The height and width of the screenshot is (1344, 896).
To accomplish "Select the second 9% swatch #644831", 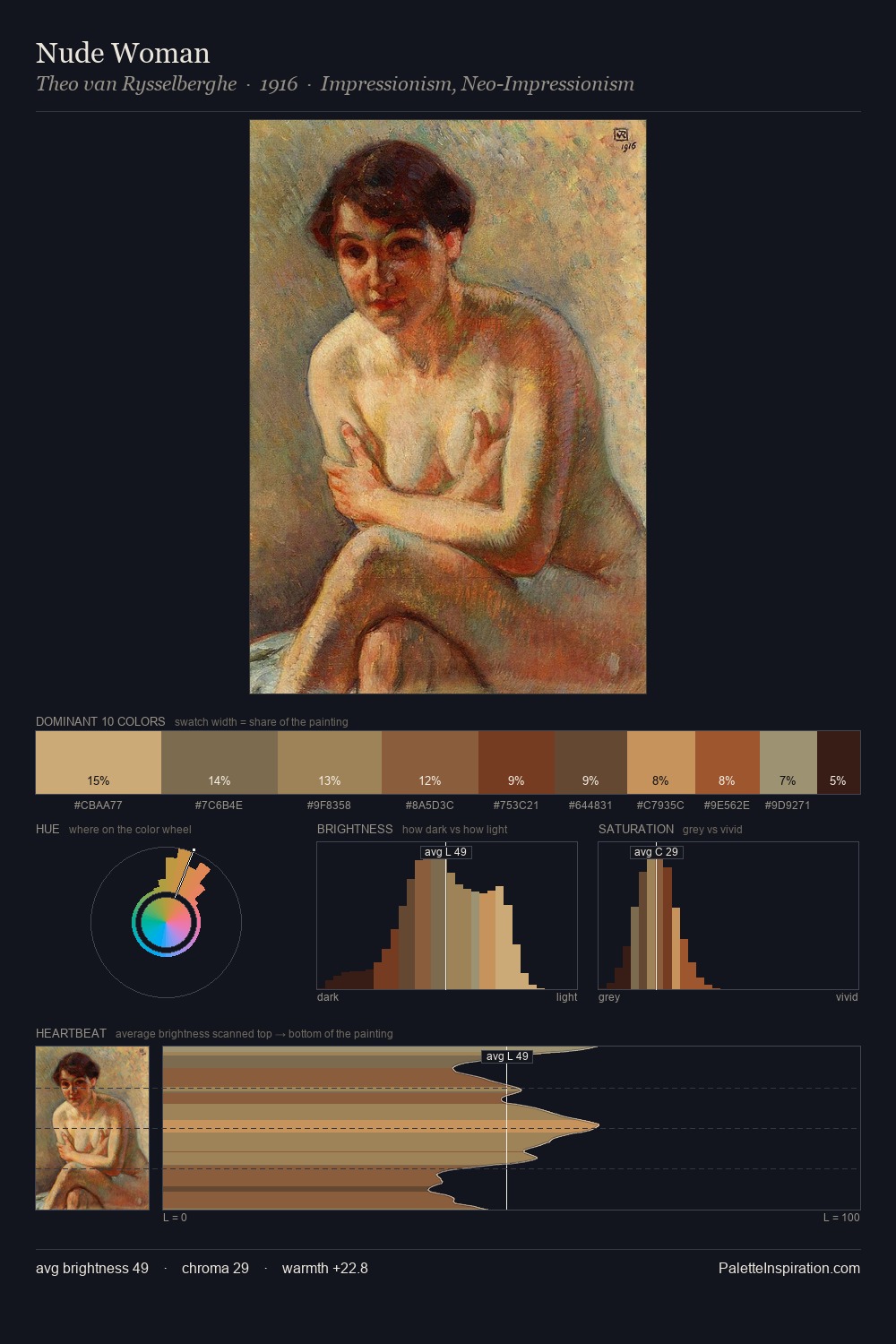I will click(590, 762).
